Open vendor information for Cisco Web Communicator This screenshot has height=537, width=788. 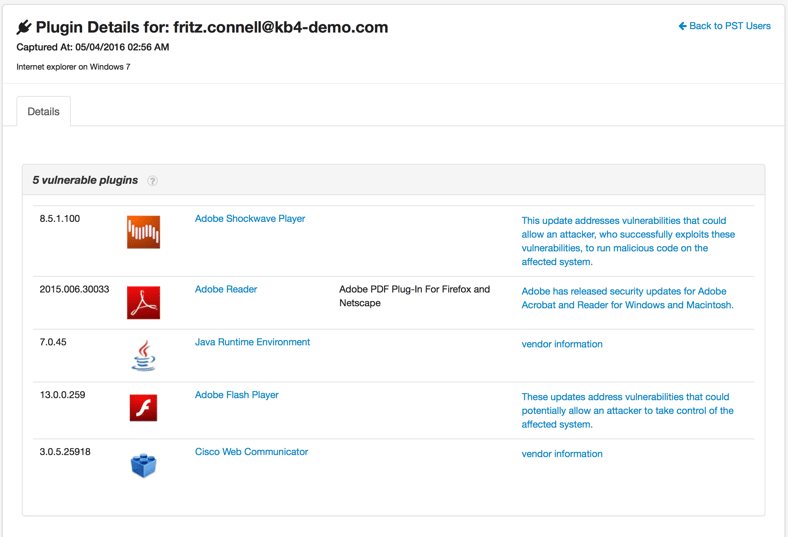[562, 454]
